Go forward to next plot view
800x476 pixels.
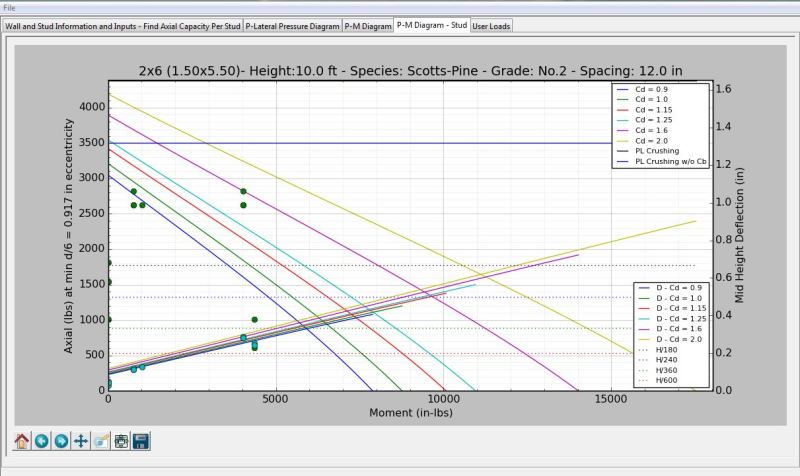click(x=61, y=441)
